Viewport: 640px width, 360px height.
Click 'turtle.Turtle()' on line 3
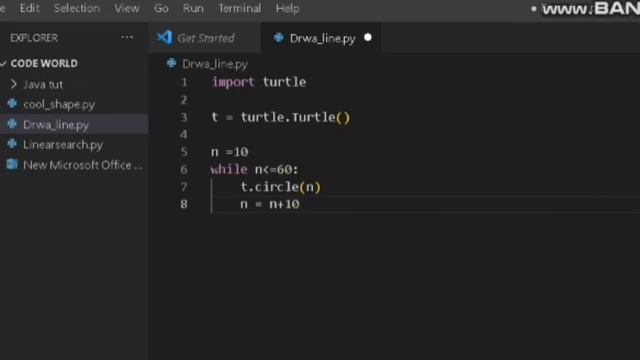click(x=296, y=118)
